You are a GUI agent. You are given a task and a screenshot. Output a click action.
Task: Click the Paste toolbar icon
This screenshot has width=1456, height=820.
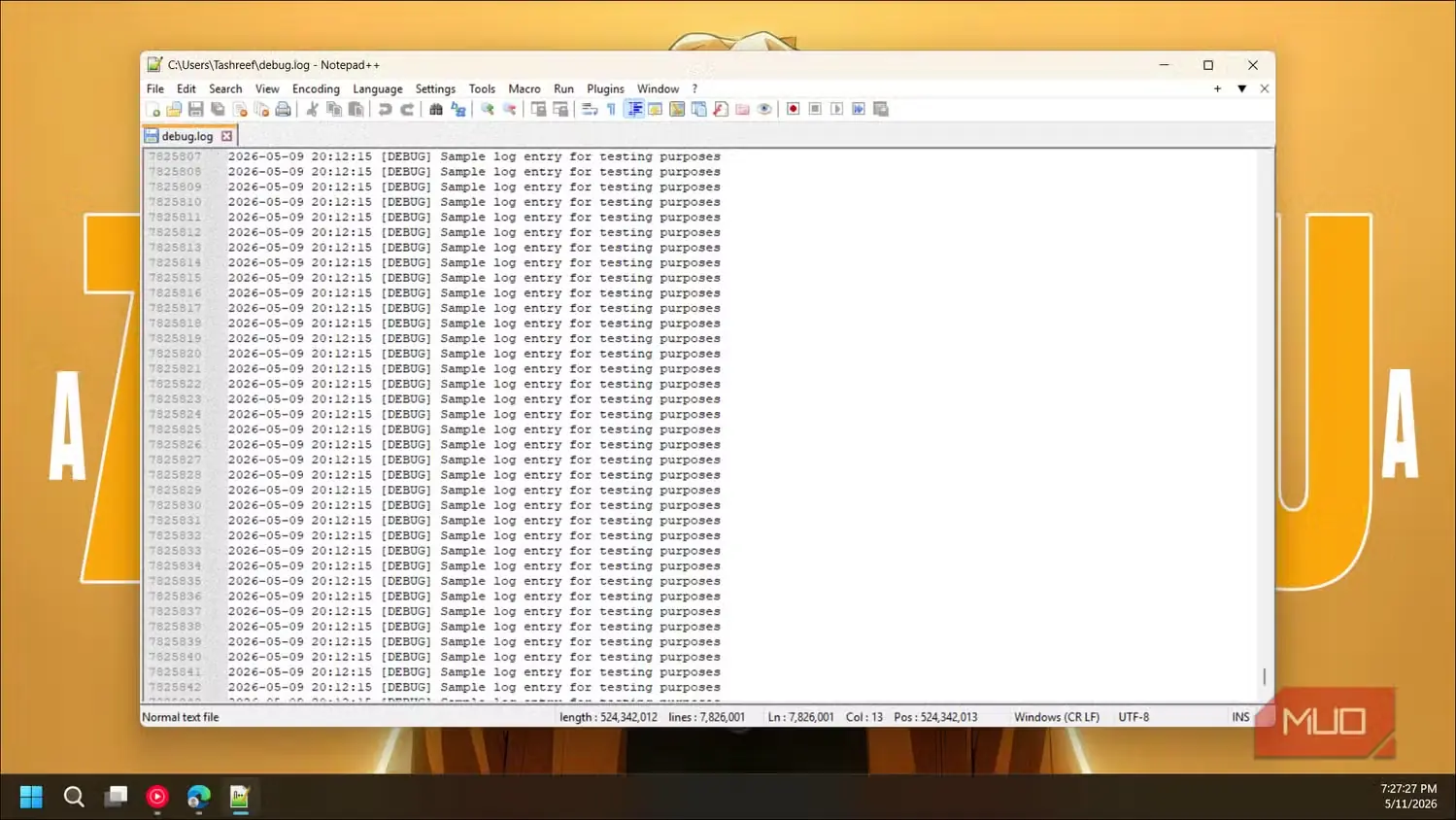click(356, 110)
